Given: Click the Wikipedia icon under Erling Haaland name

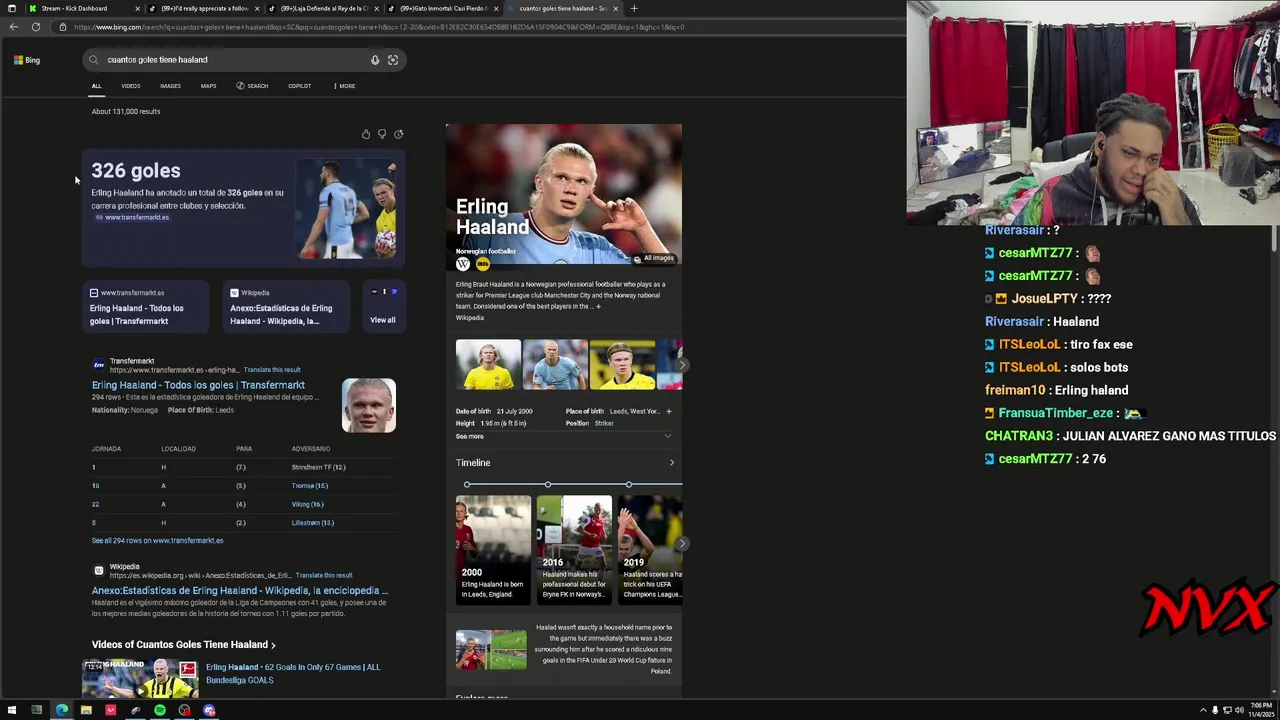Looking at the screenshot, I should (x=463, y=264).
